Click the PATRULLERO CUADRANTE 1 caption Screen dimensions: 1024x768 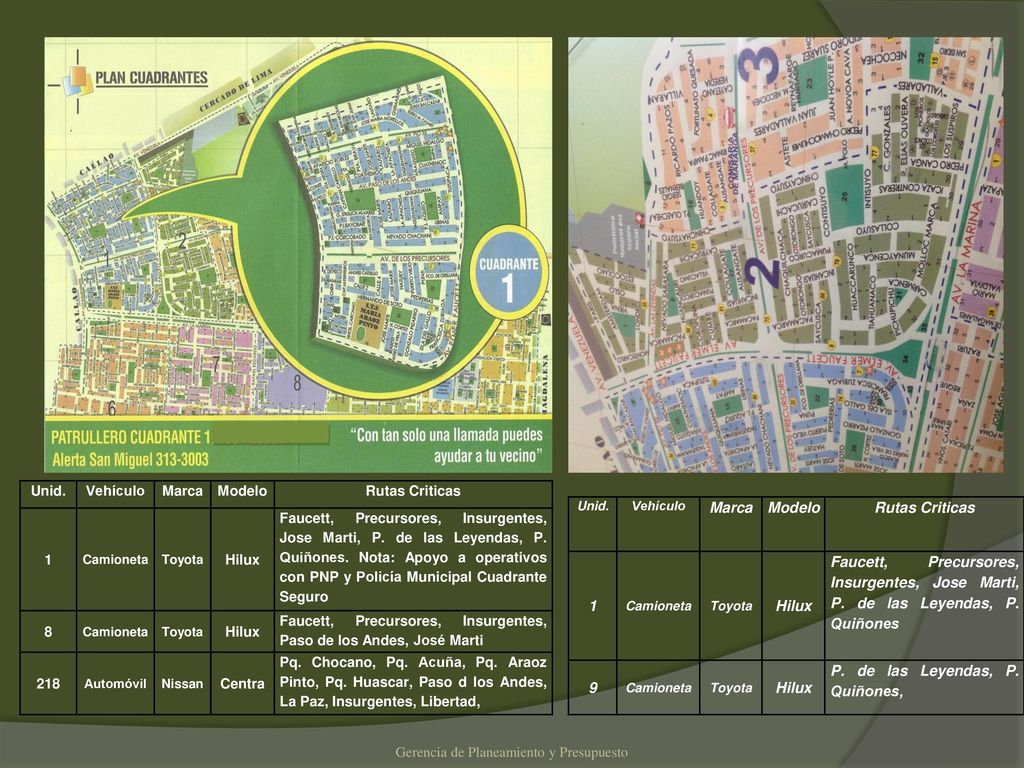coord(131,437)
